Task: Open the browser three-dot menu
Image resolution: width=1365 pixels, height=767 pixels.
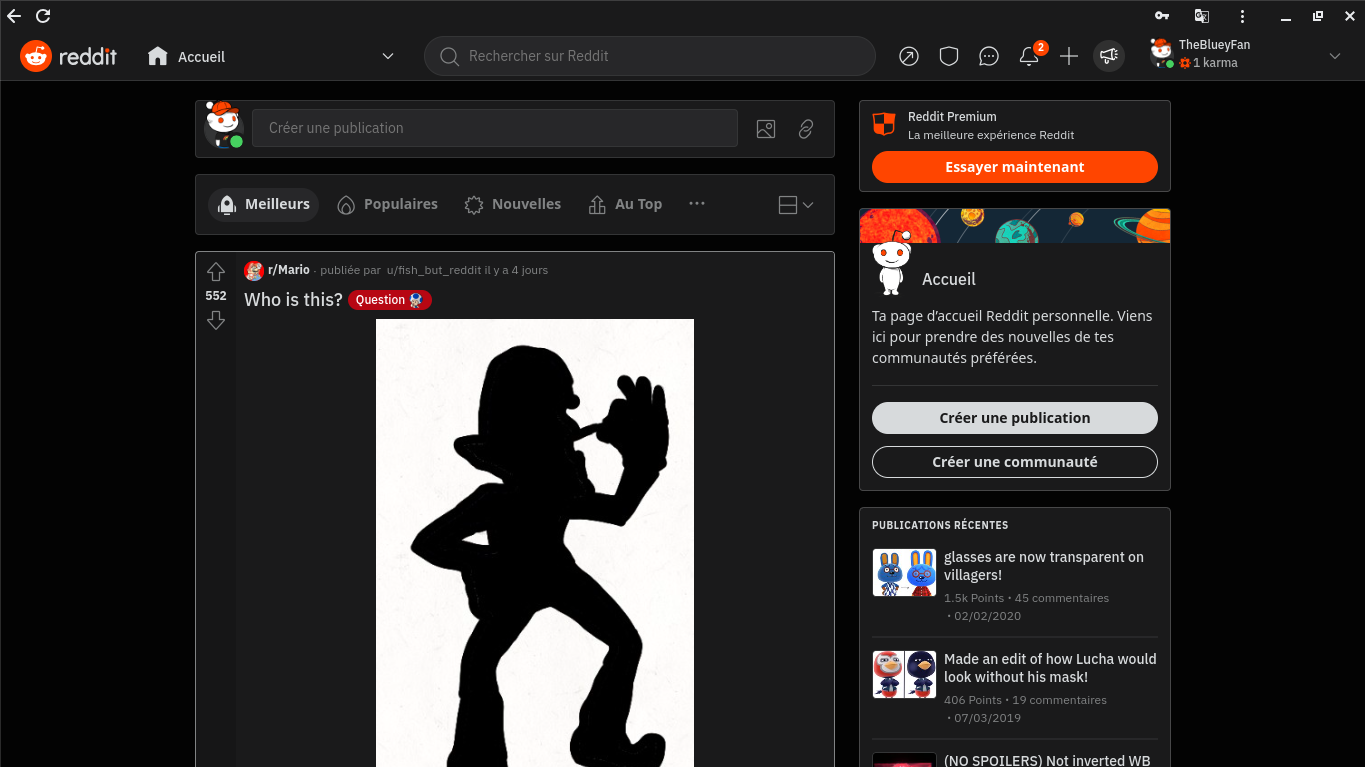Action: (x=1243, y=16)
